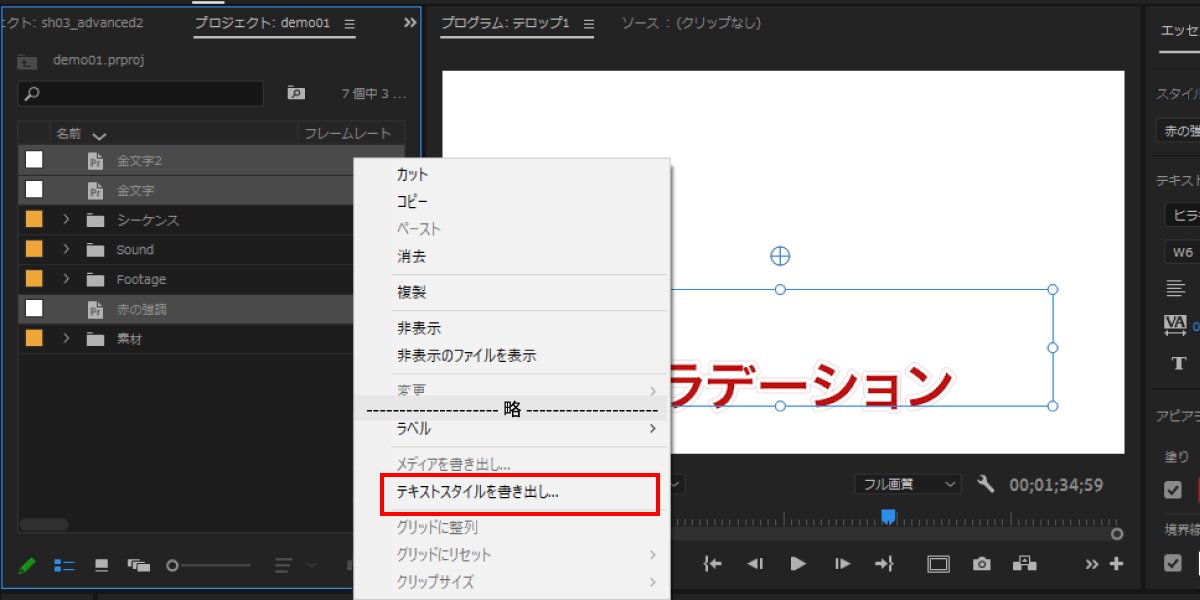1200x600 pixels.
Task: Click the project panel search field
Action: tap(141, 93)
